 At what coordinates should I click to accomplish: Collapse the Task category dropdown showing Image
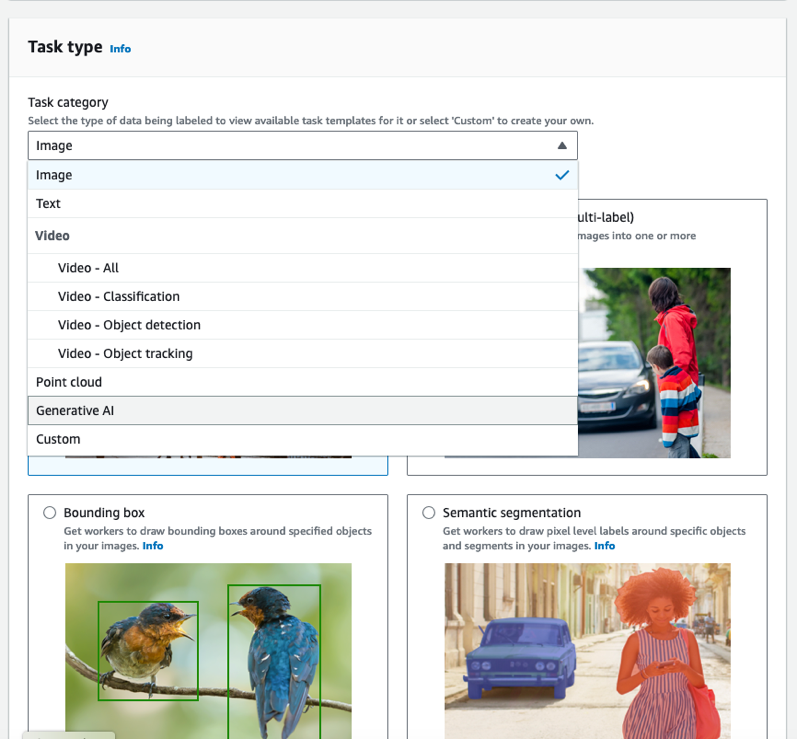(302, 145)
